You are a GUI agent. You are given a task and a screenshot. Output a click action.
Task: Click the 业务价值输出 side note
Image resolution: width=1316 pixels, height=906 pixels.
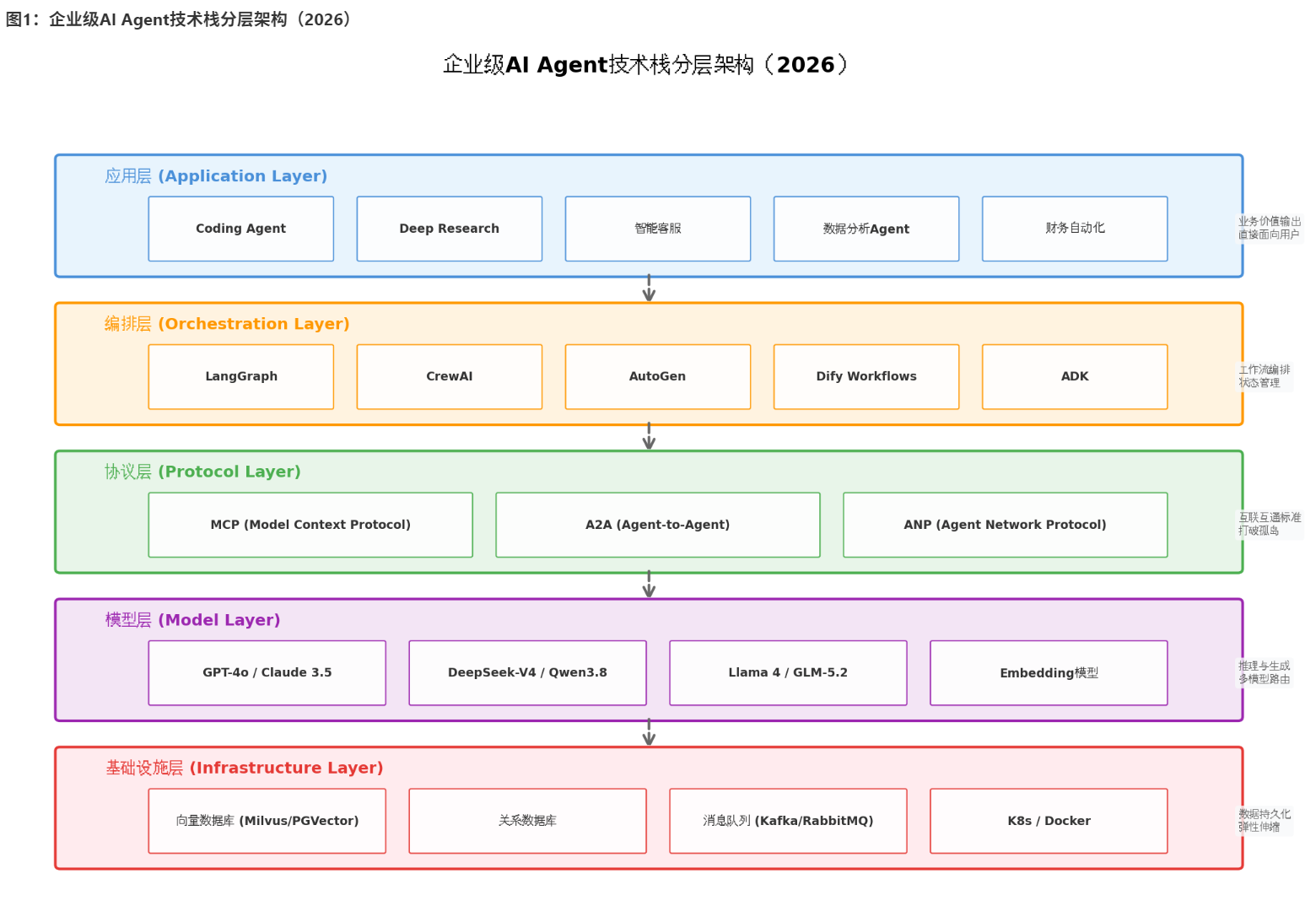pos(1270,228)
